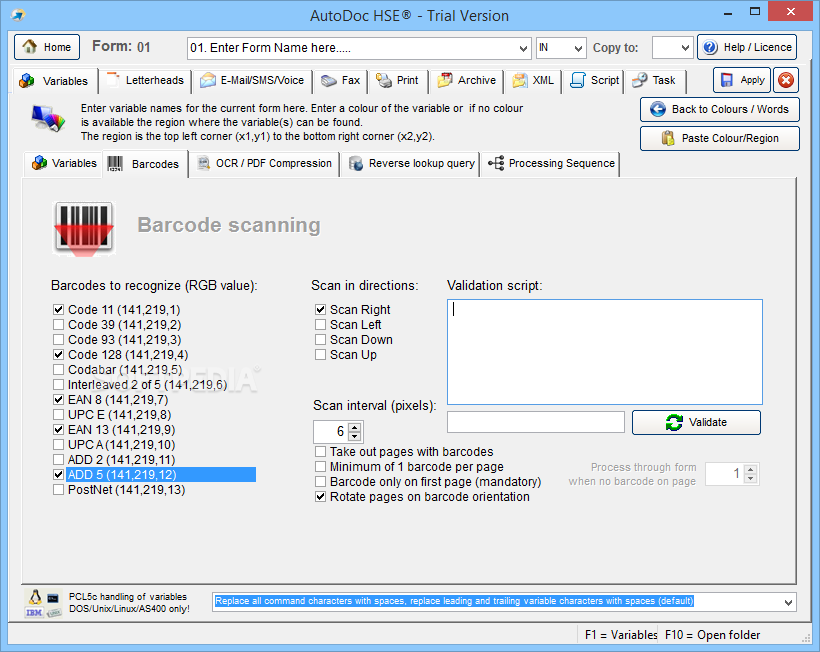Click the Linux penguin icon at bottom

[35, 598]
